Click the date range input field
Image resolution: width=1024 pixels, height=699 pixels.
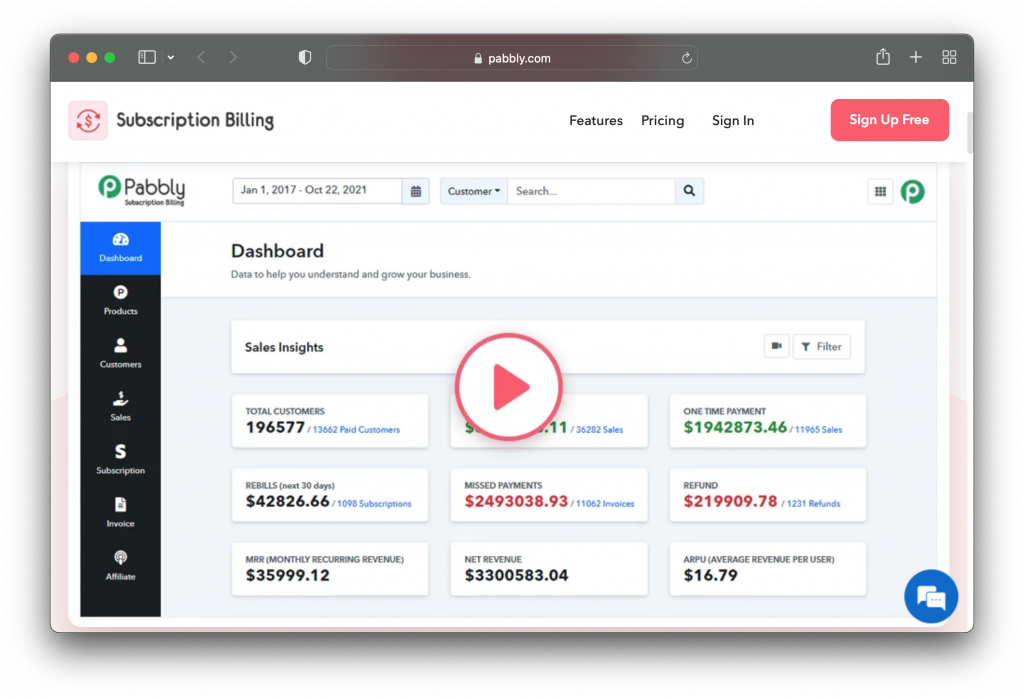click(x=317, y=191)
